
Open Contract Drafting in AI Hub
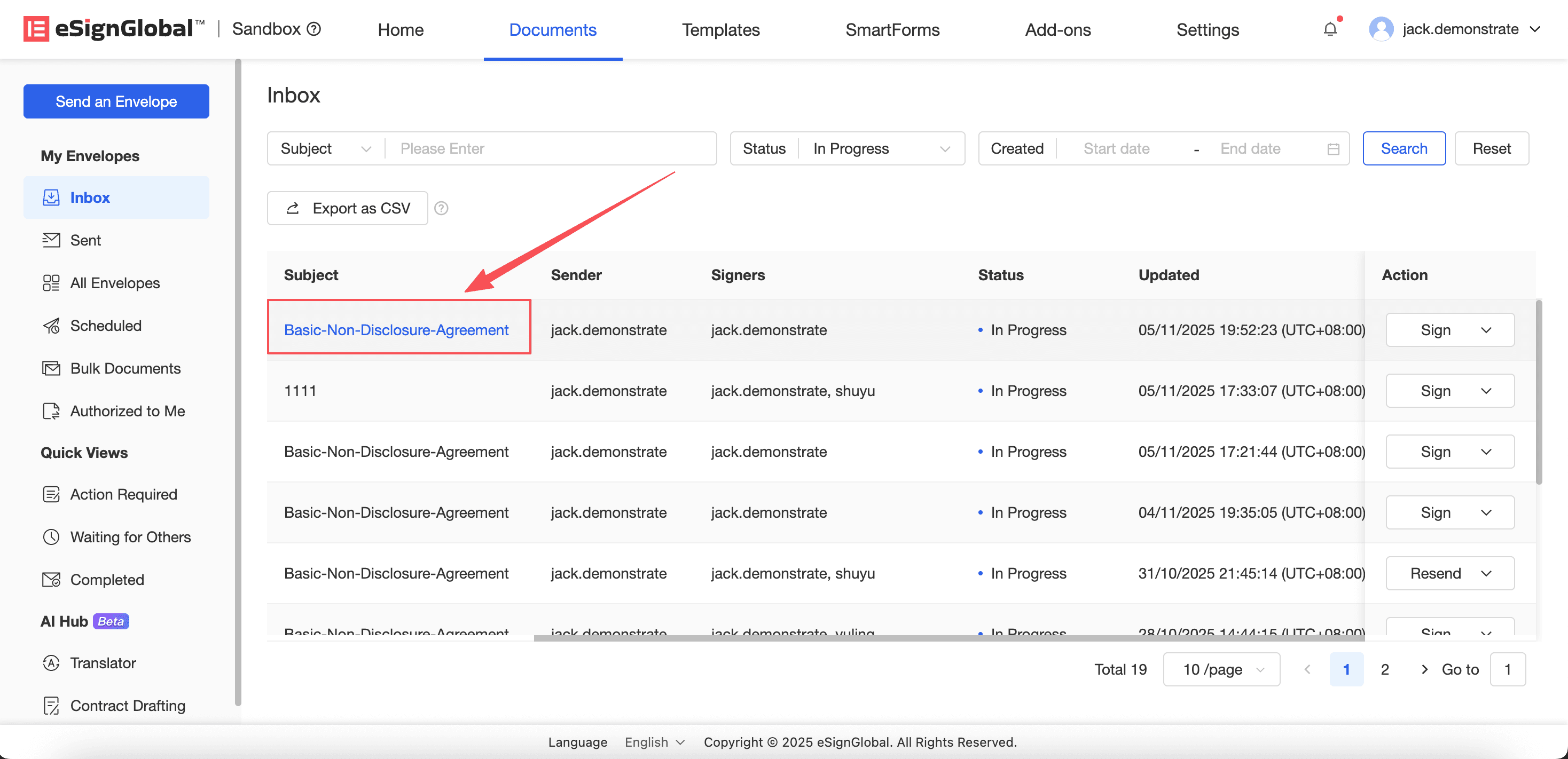(x=127, y=705)
